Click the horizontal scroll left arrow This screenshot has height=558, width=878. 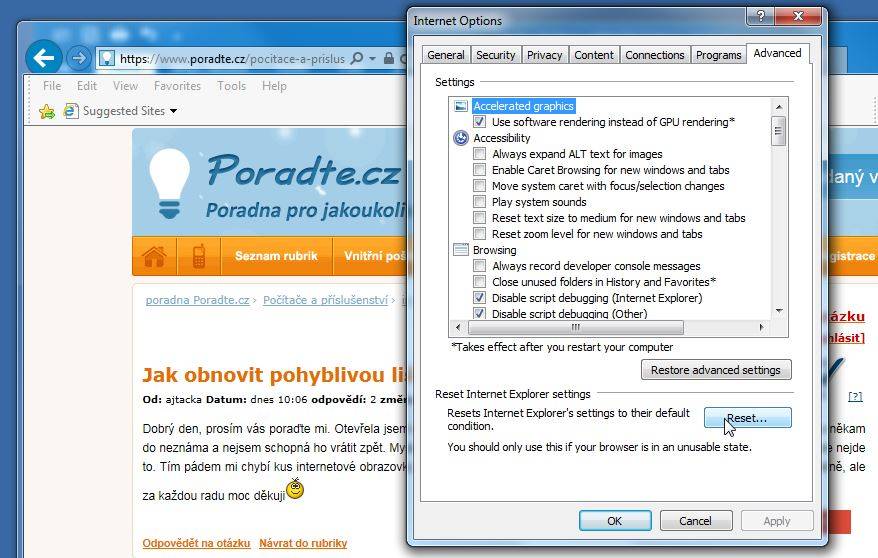459,327
